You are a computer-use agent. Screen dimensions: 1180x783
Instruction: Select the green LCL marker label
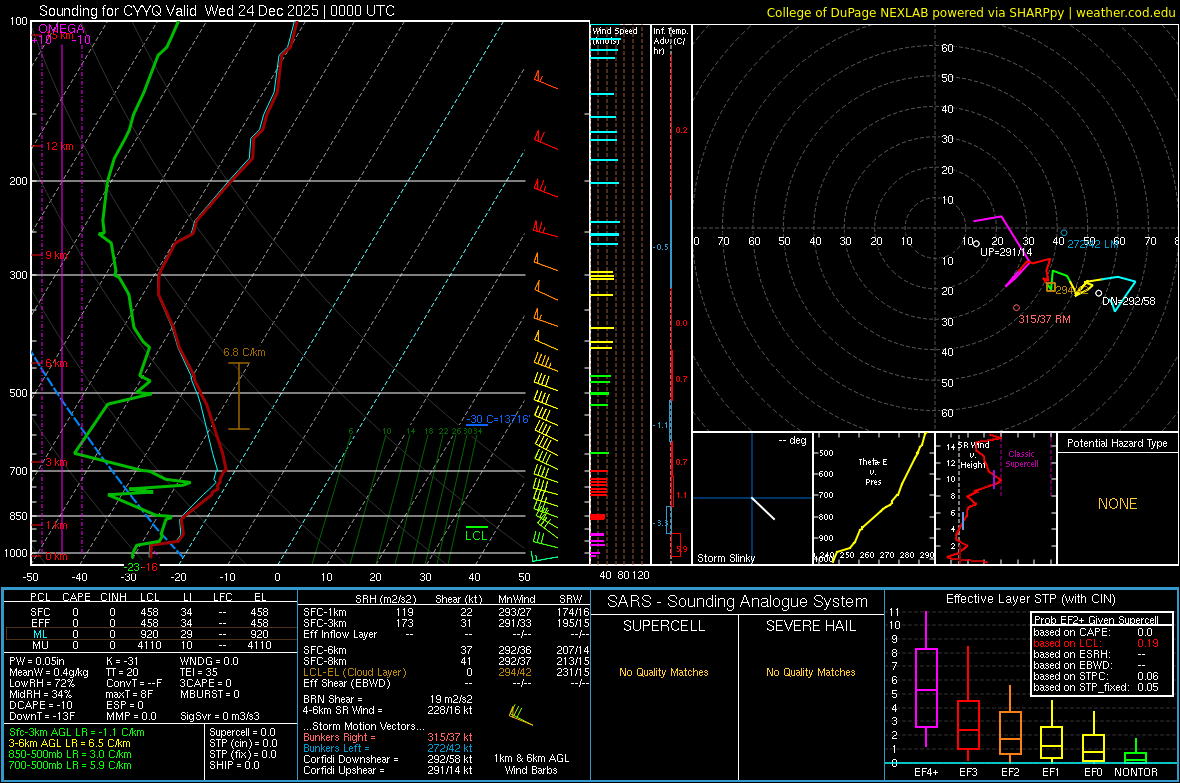tap(476, 535)
